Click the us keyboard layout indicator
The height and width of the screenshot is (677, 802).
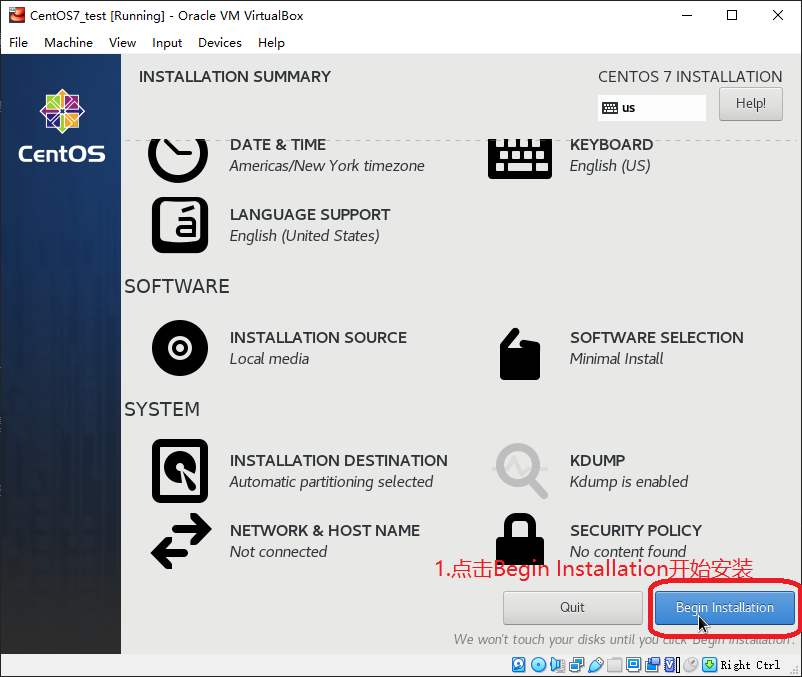[652, 108]
